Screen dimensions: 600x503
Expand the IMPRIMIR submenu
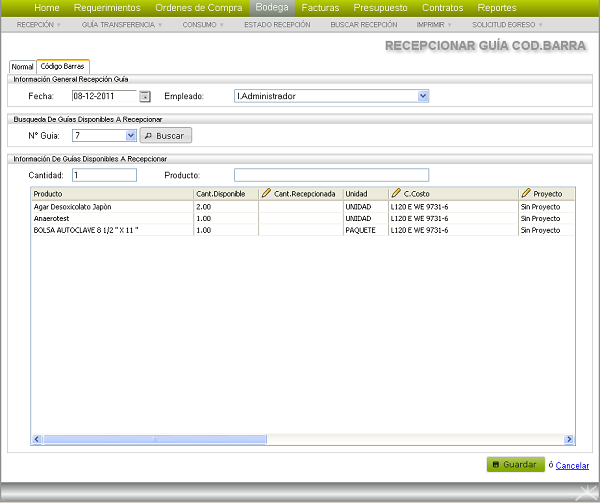click(434, 25)
